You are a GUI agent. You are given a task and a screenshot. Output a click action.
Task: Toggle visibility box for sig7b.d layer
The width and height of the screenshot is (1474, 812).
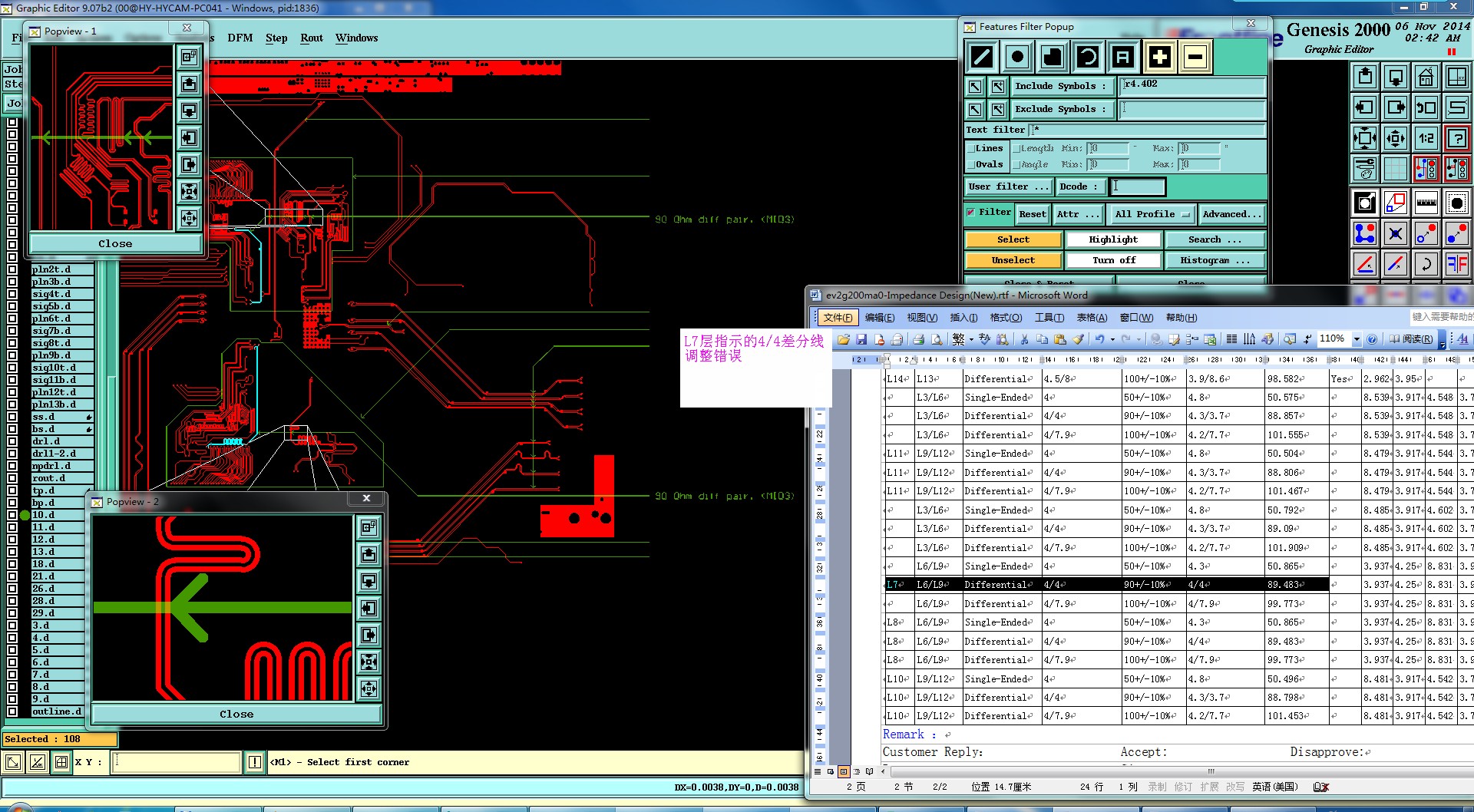coord(12,331)
